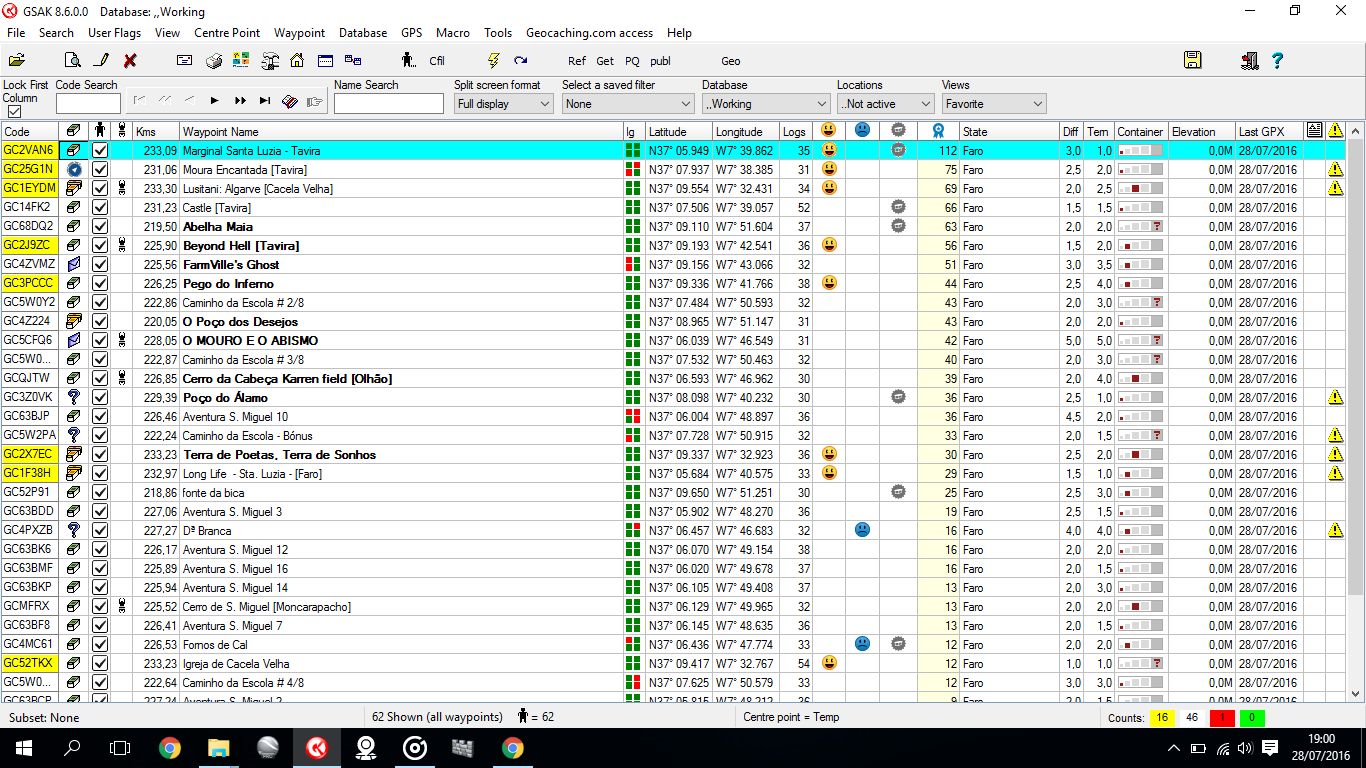Uncheck user flag for Castle [Tavira]
Viewport: 1366px width, 768px height.
100,207
